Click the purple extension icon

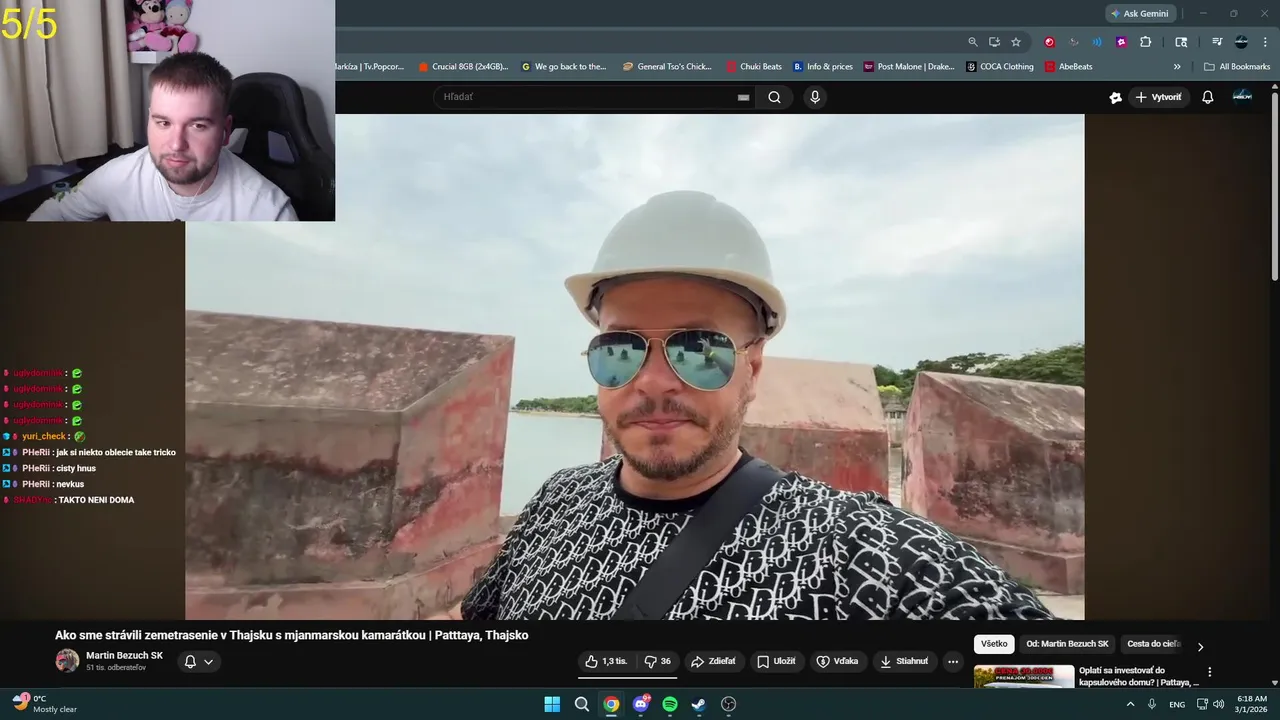tap(1121, 42)
